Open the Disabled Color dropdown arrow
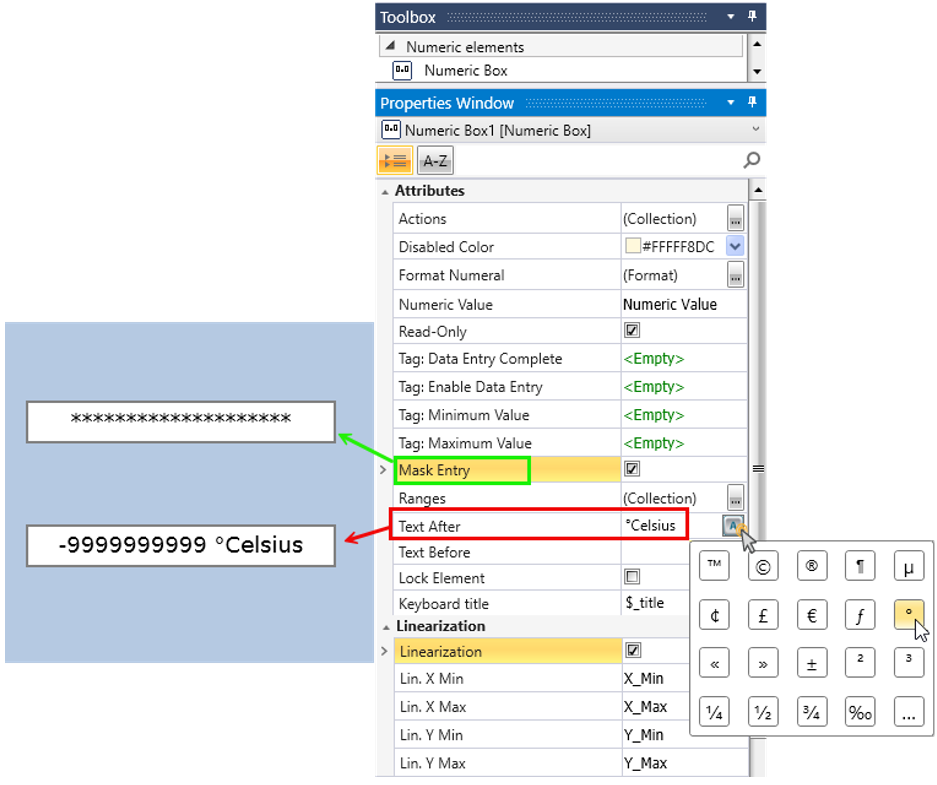 (x=735, y=246)
